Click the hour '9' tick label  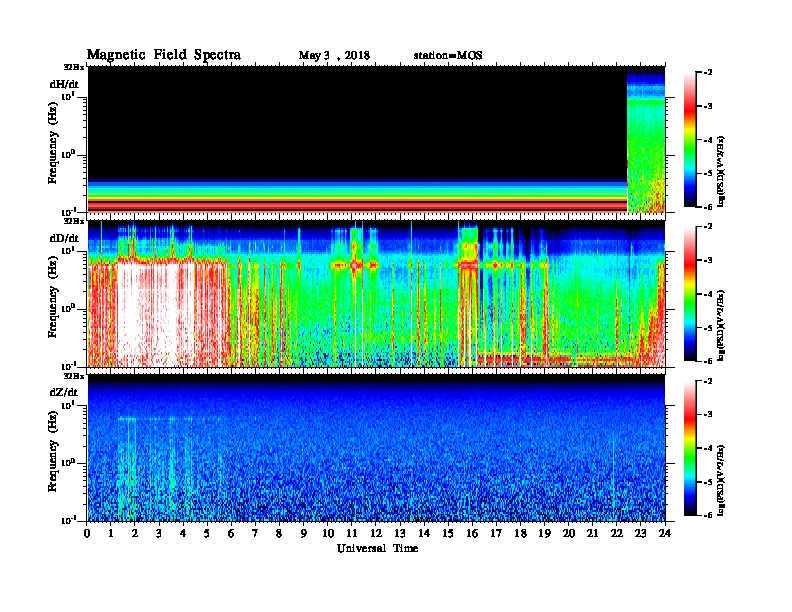coord(304,533)
